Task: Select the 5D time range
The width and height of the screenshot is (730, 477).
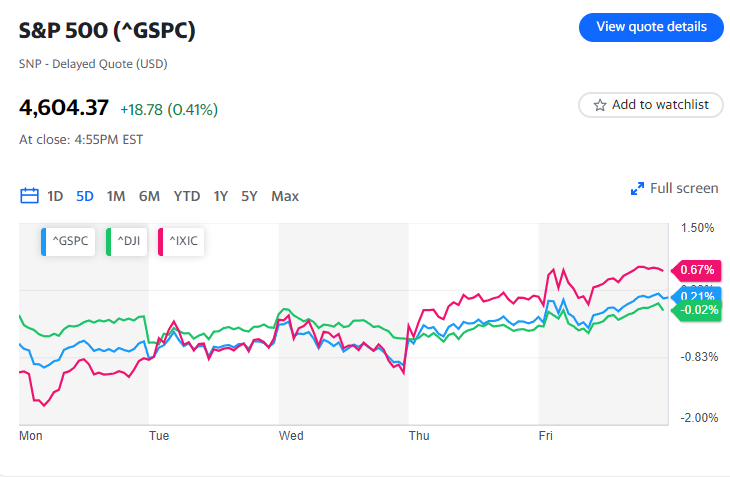Action: [x=85, y=196]
